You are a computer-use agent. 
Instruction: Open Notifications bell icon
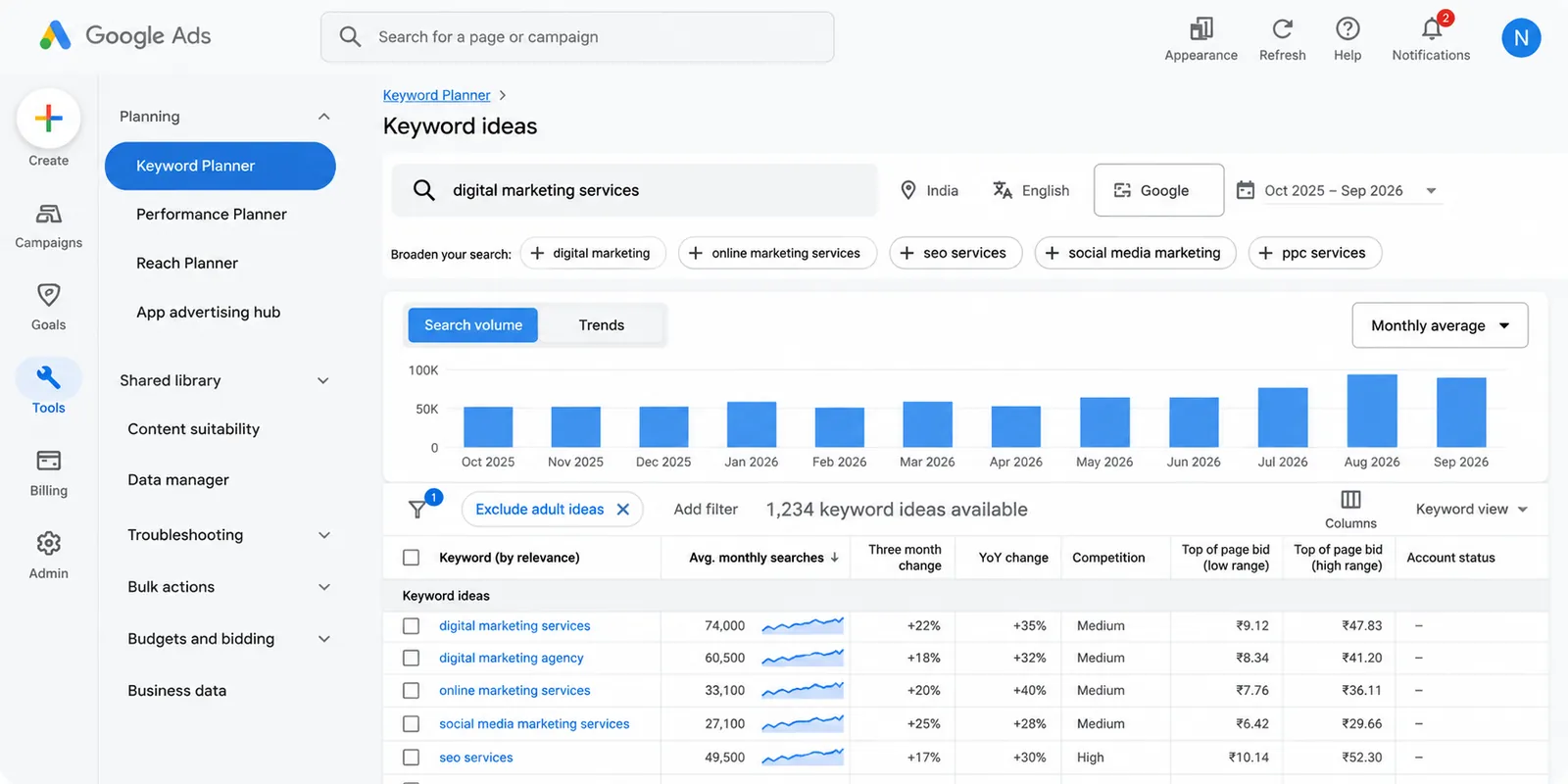1432,28
